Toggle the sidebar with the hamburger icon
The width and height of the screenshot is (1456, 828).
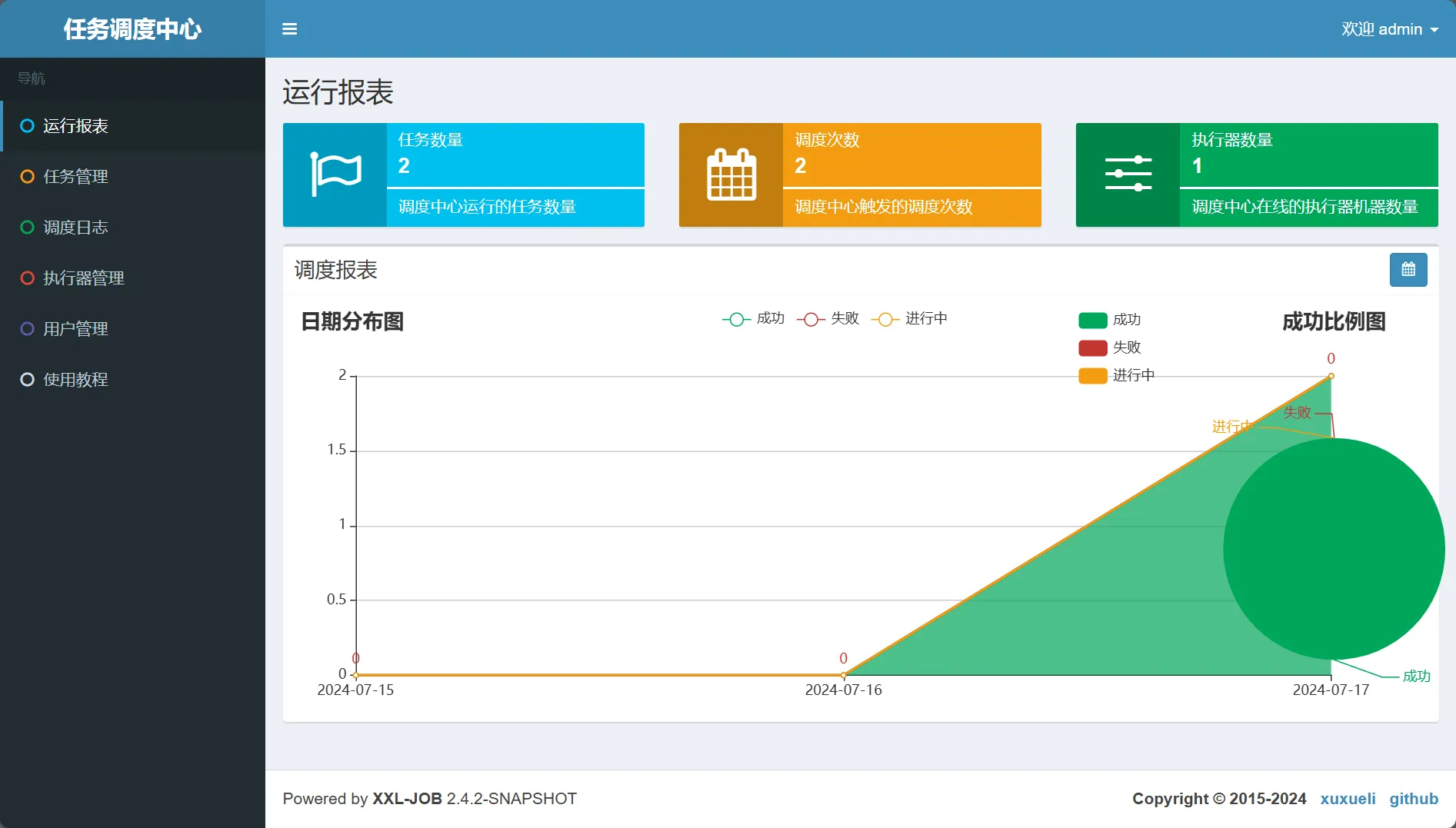pyautogui.click(x=289, y=29)
